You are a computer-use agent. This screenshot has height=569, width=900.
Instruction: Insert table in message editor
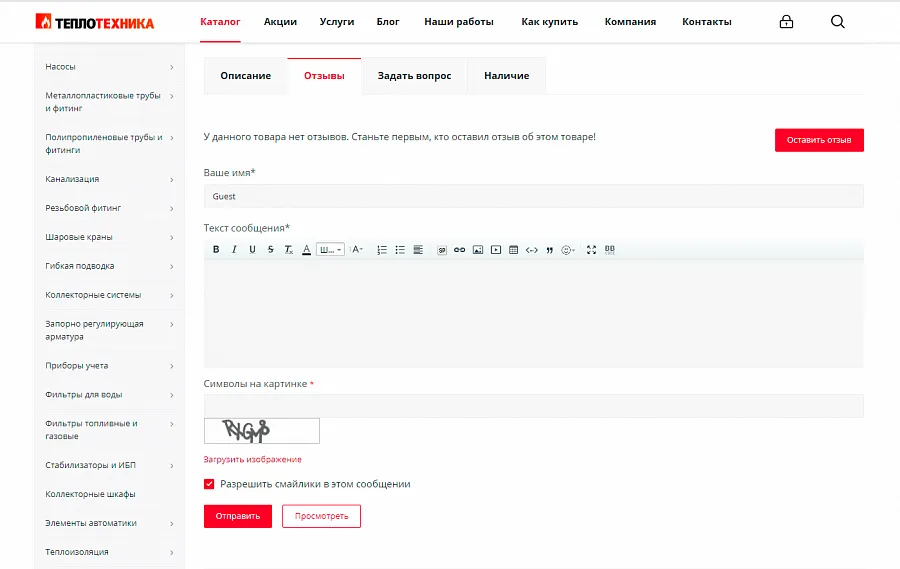(514, 249)
